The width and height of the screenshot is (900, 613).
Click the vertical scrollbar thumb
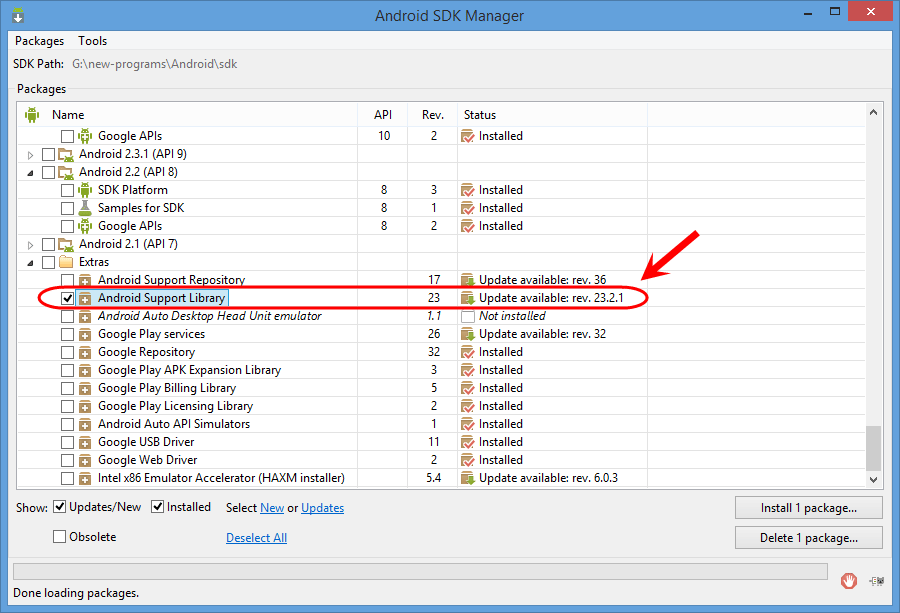(x=873, y=448)
